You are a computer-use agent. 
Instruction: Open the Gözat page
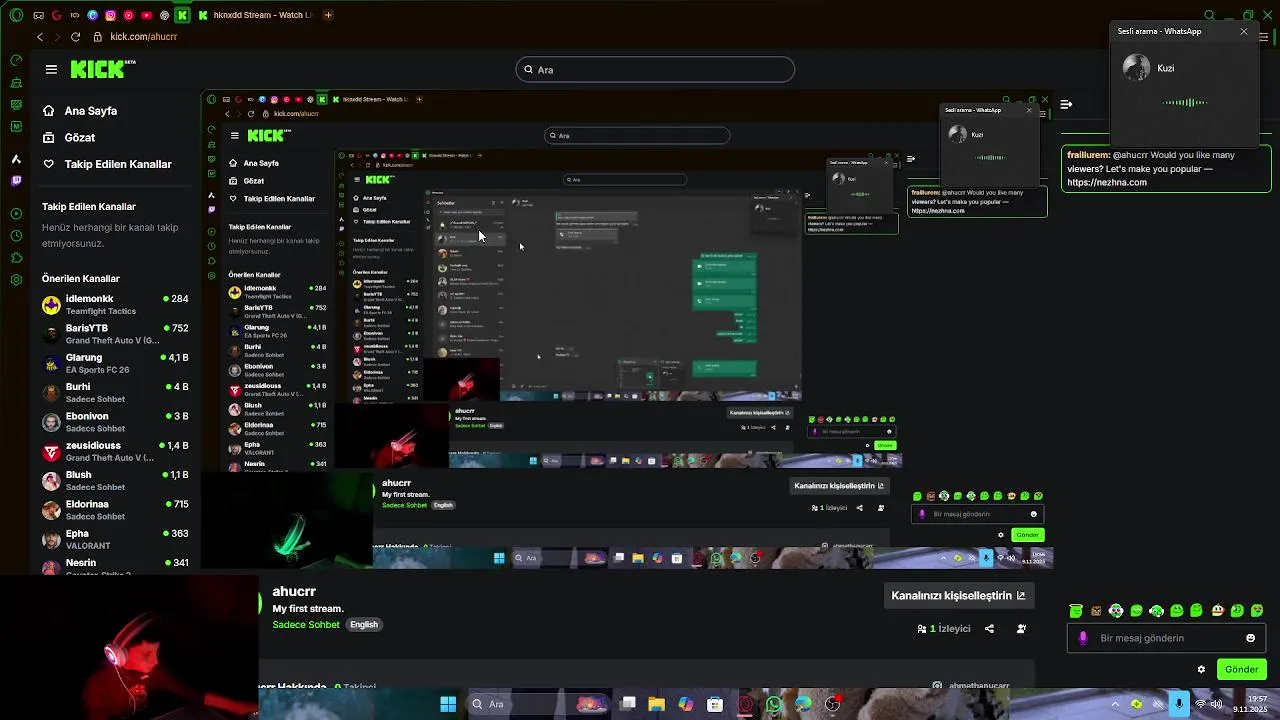point(69,137)
